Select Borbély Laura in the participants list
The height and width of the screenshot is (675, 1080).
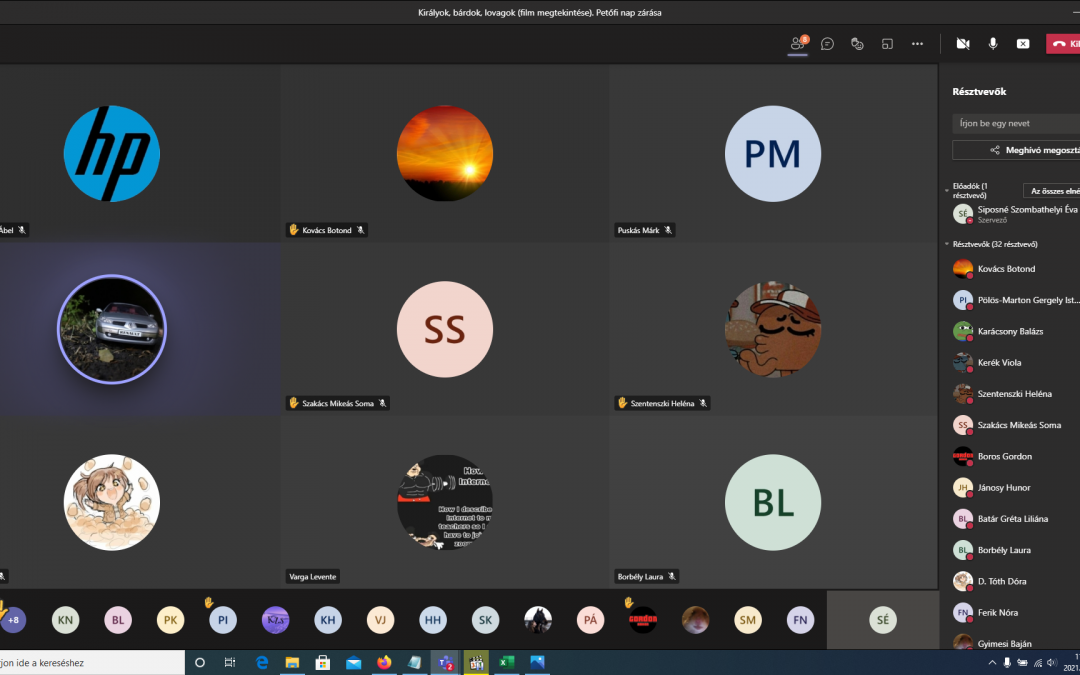(1014, 550)
